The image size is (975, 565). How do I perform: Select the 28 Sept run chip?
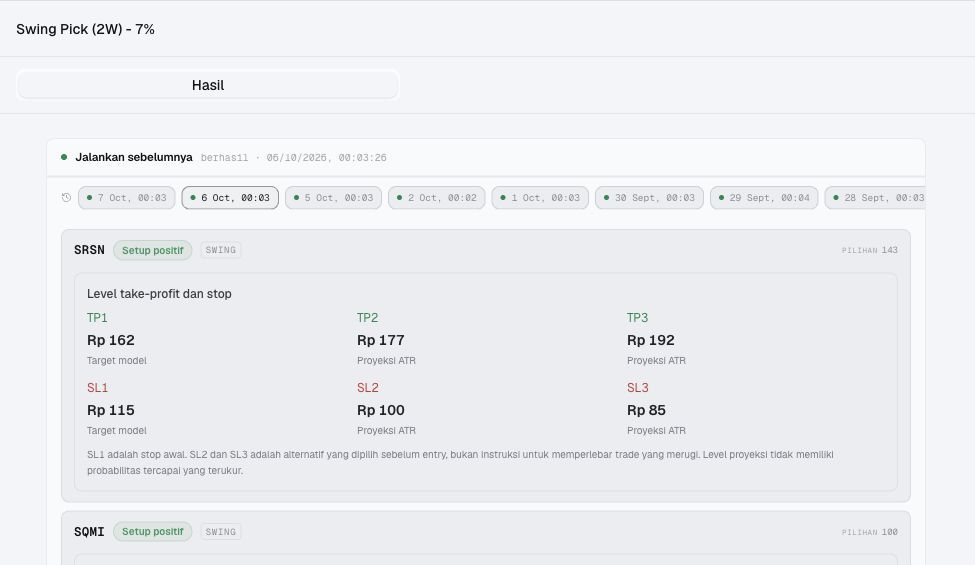[876, 198]
